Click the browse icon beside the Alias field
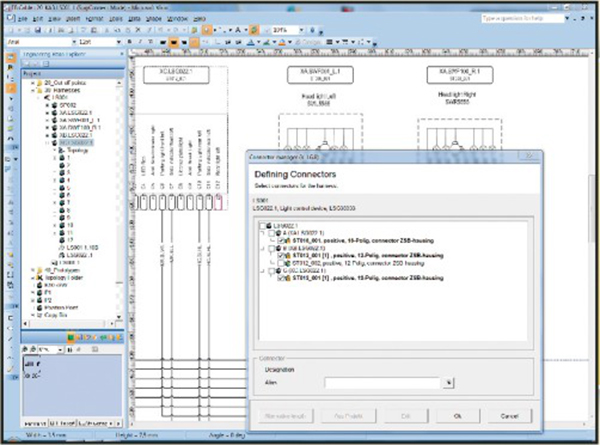The image size is (600, 445). pos(449,382)
